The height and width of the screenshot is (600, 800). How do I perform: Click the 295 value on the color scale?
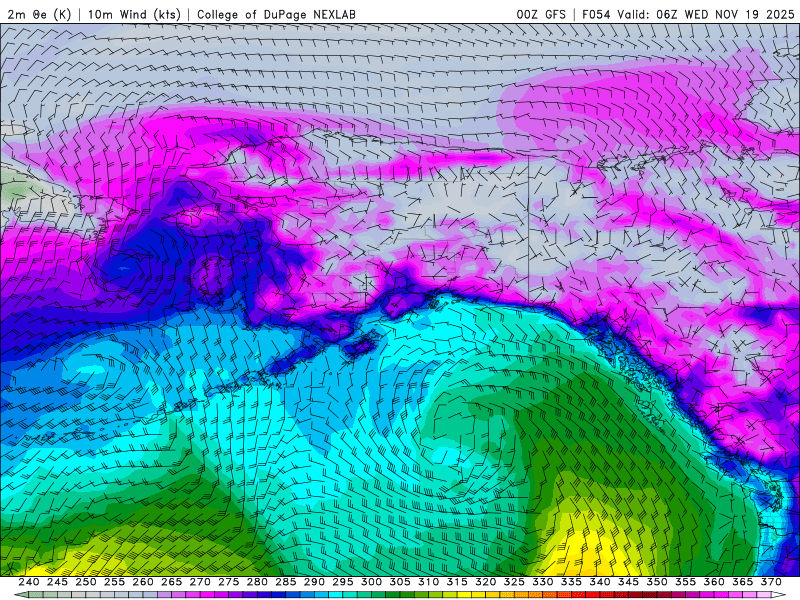(343, 582)
